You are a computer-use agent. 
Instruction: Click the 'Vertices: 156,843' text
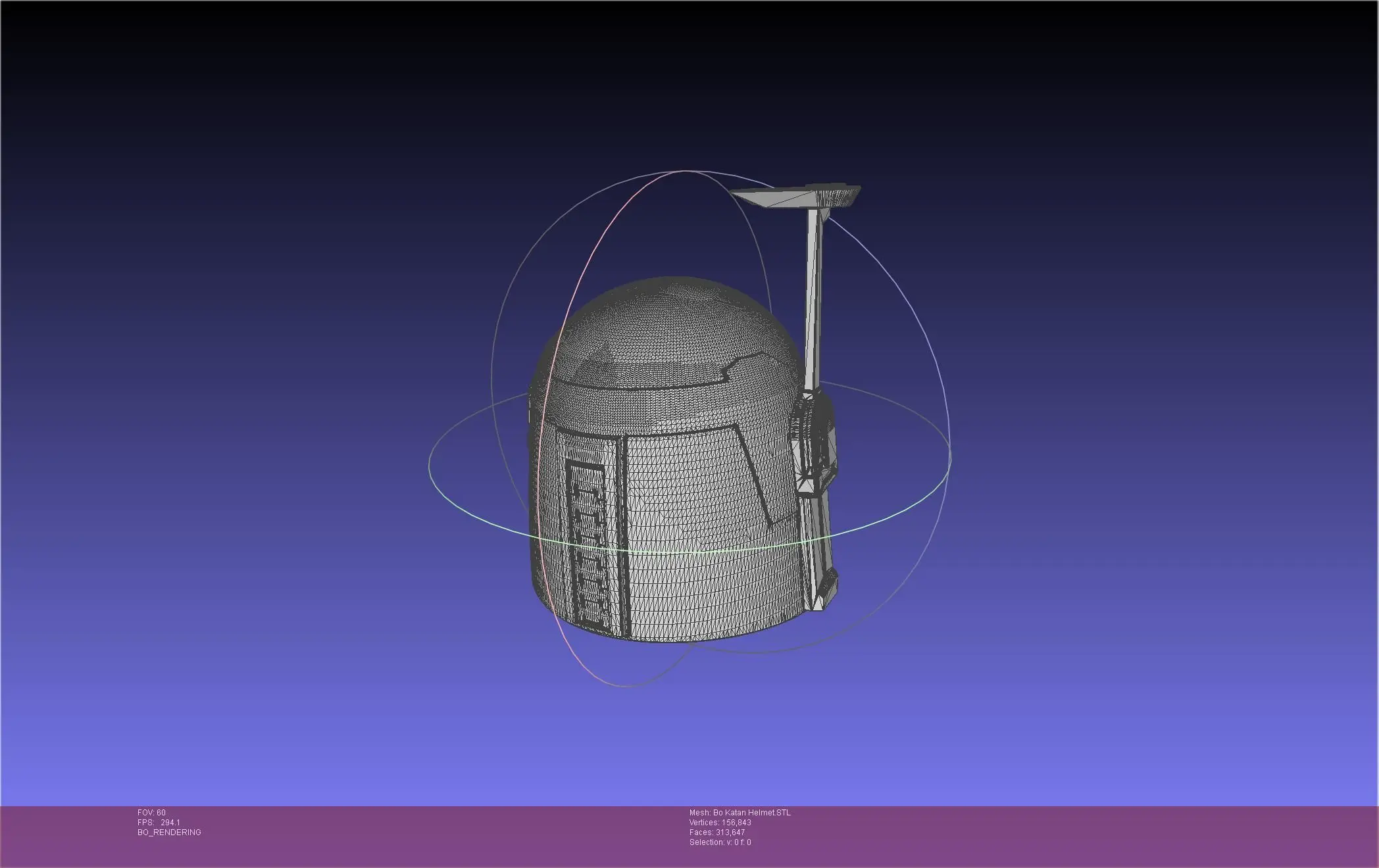[720, 823]
